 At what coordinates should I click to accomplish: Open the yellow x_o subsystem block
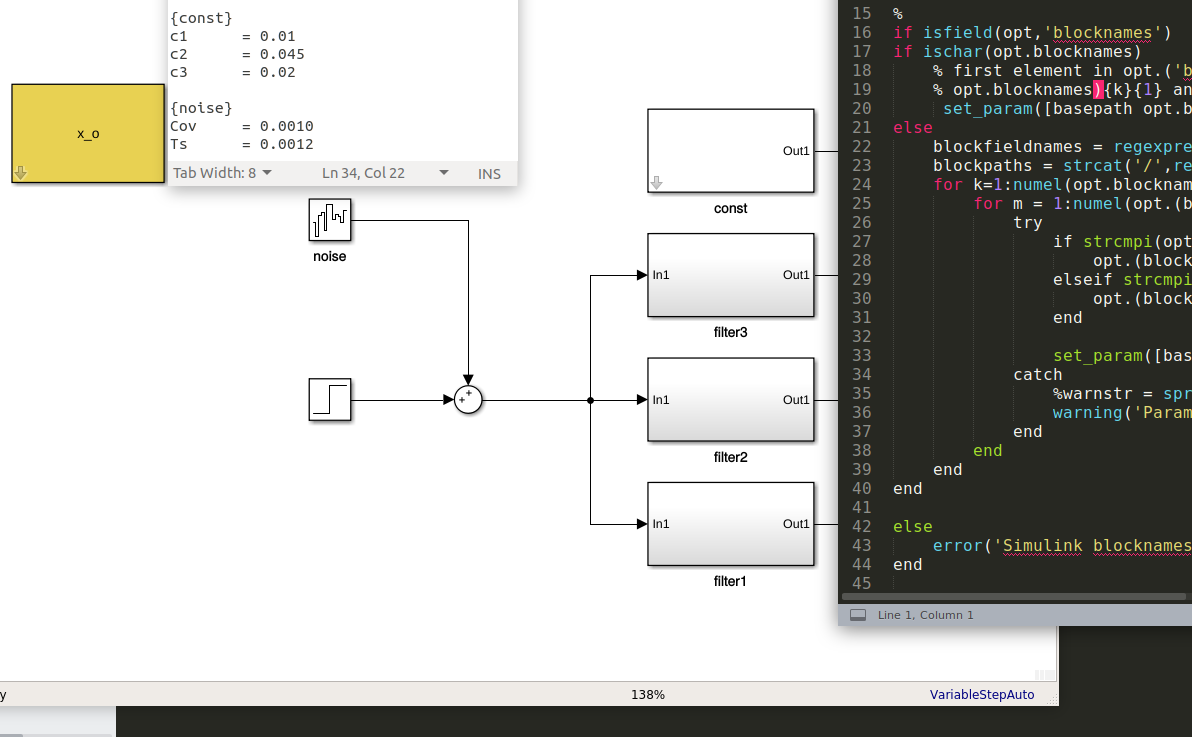click(x=88, y=133)
